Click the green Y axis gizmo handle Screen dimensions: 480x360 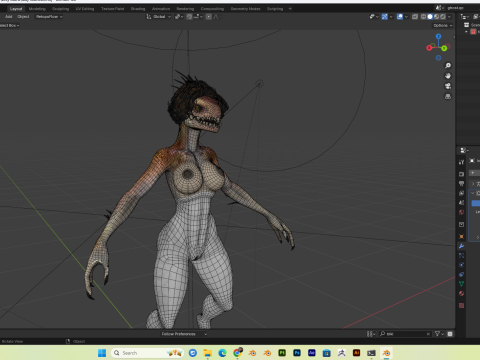(444, 48)
